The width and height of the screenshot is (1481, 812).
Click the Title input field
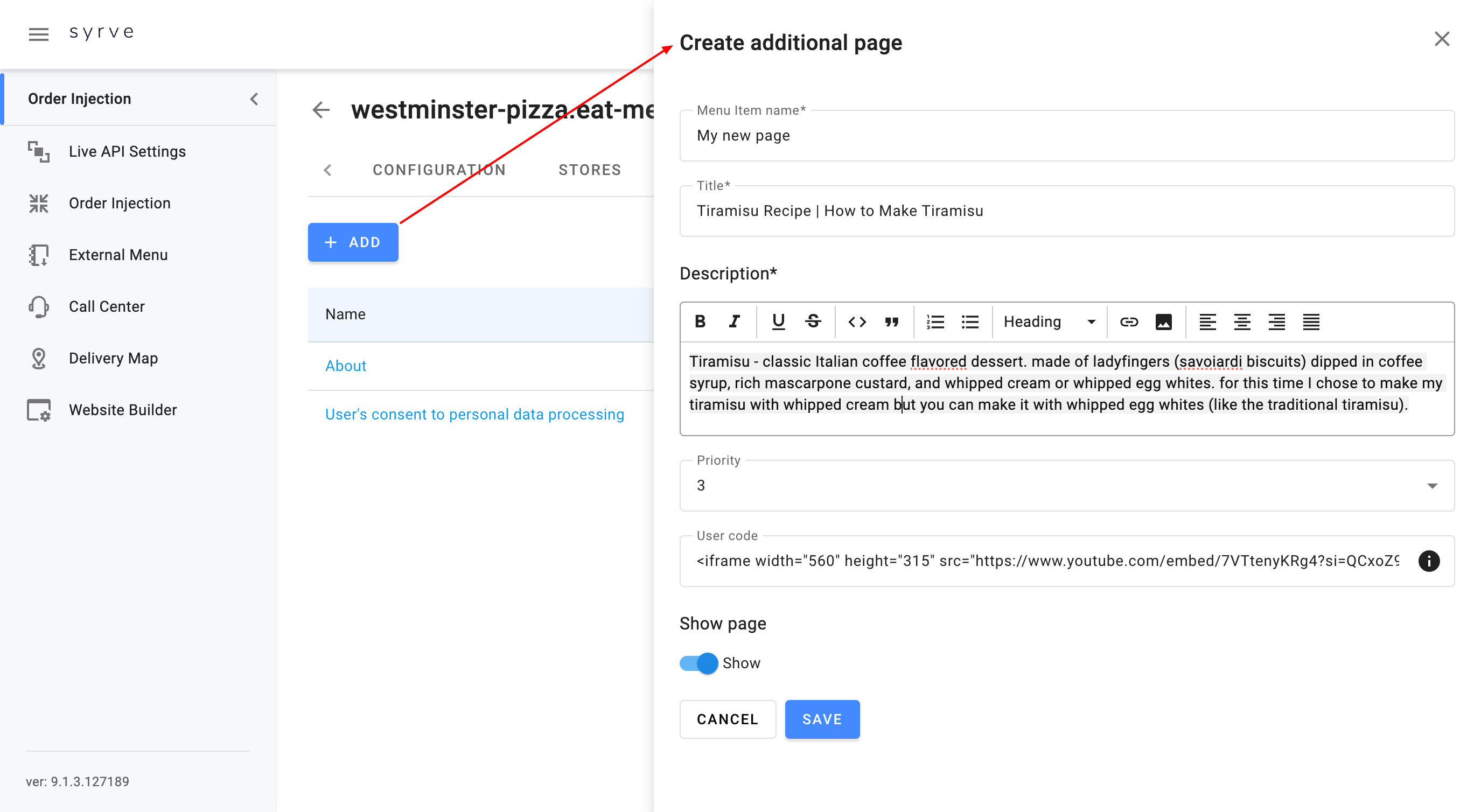tap(1066, 211)
